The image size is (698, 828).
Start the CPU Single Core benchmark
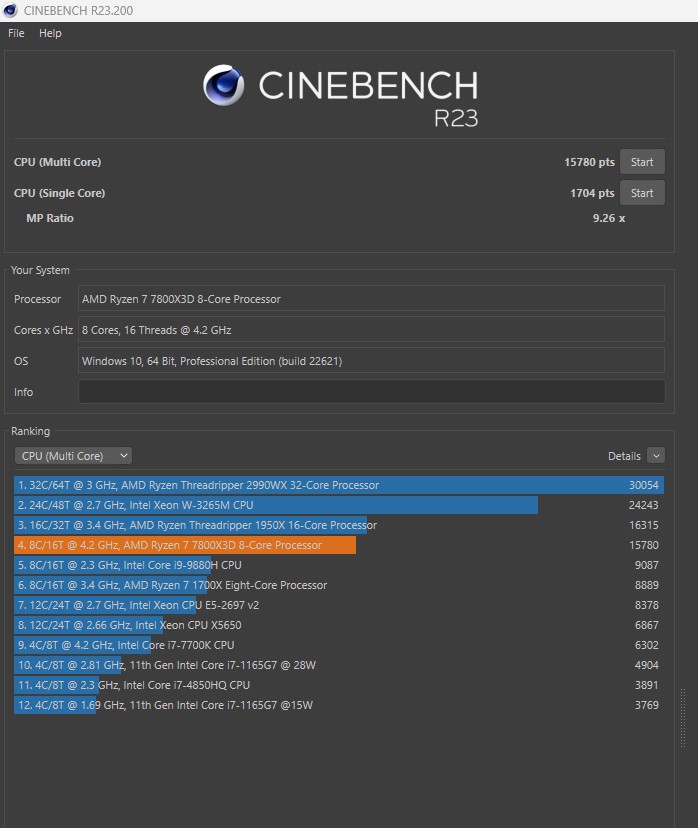642,193
